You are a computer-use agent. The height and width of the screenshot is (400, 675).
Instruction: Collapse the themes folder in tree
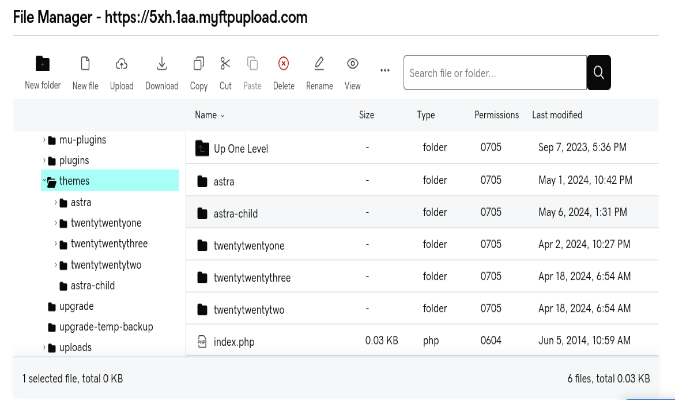coord(44,181)
